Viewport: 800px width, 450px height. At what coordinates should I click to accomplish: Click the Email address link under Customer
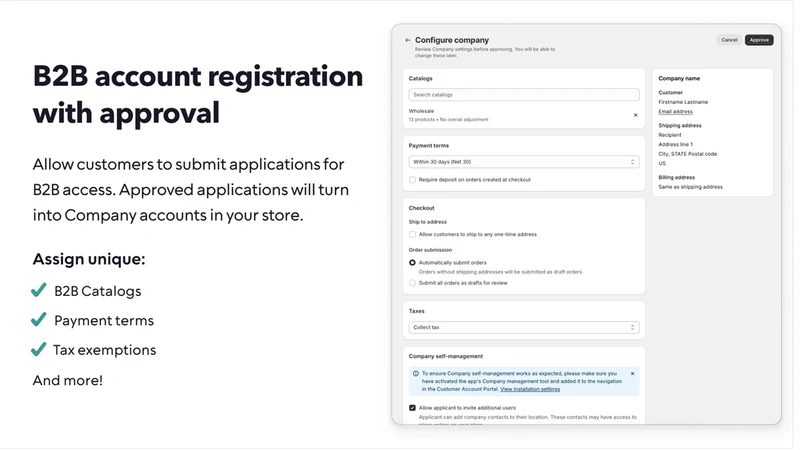click(675, 112)
